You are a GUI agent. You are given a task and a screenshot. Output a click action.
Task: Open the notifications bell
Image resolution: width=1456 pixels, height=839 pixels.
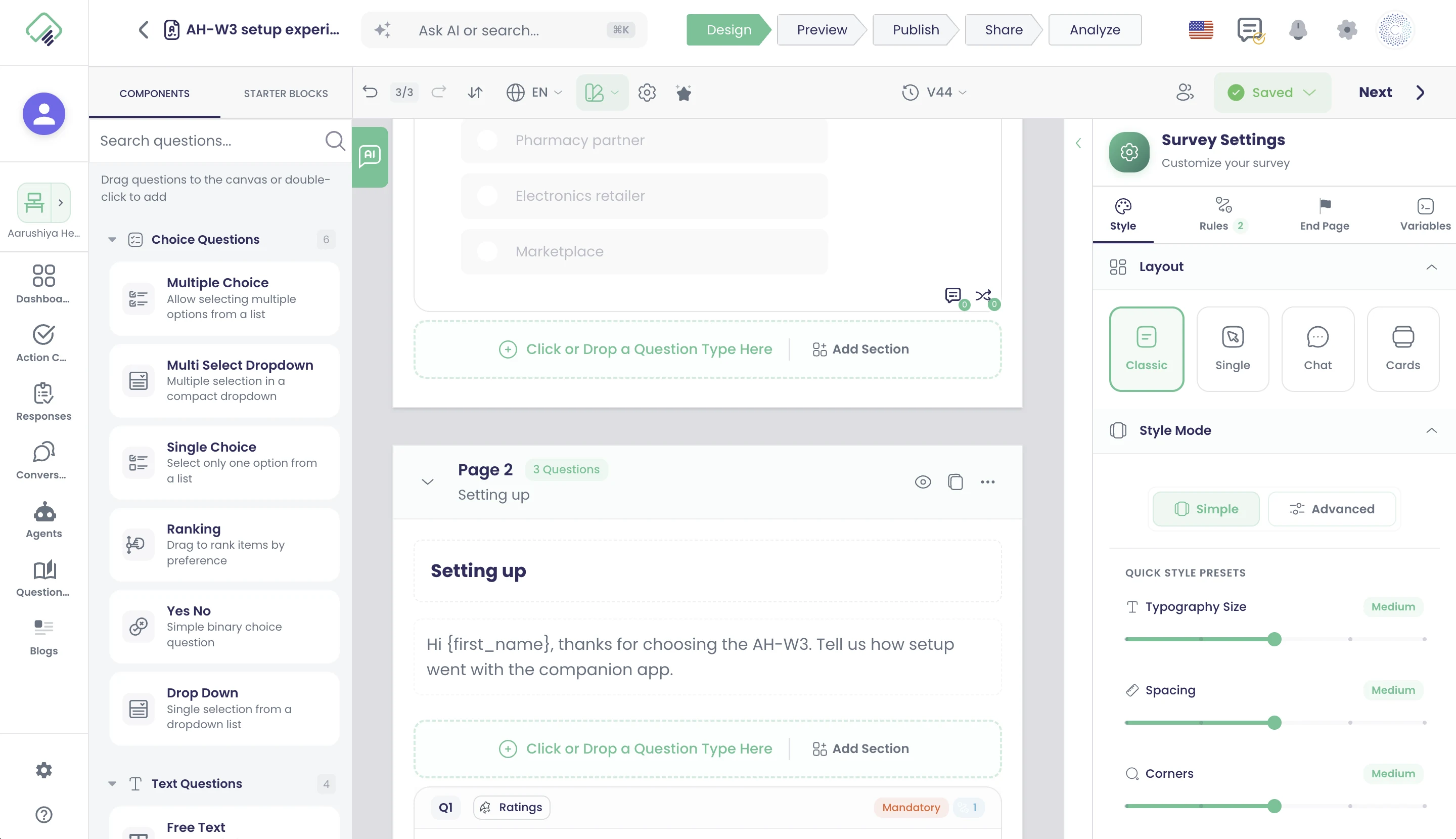pos(1298,29)
